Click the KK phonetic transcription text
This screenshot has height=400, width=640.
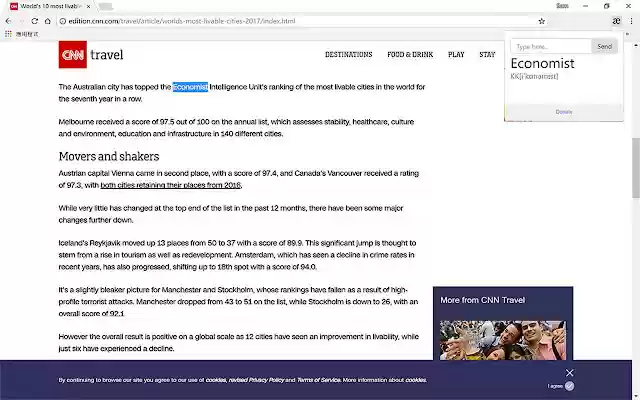534,76
